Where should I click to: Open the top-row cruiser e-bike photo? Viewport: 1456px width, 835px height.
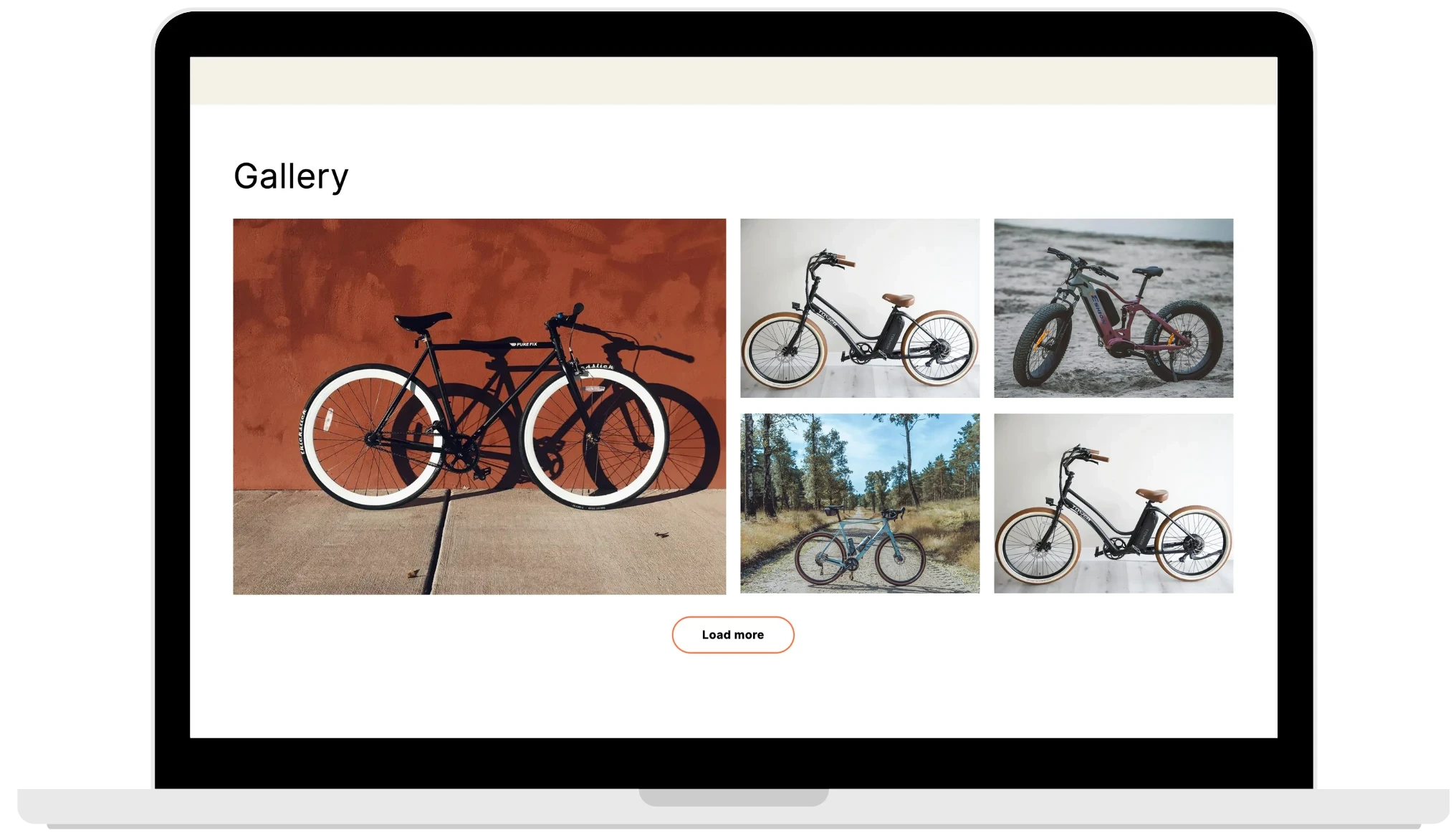tap(859, 307)
